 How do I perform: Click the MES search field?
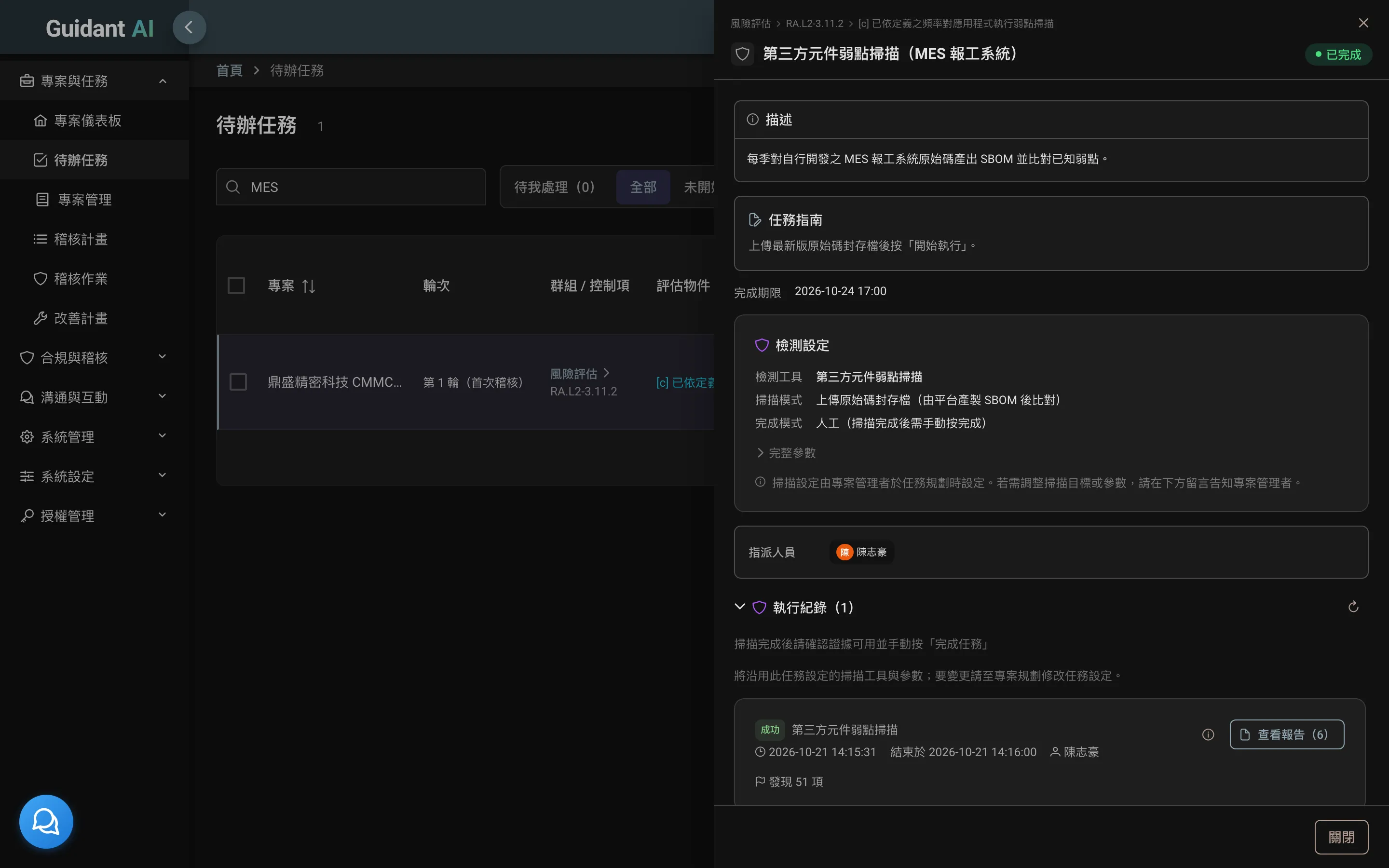coord(351,187)
